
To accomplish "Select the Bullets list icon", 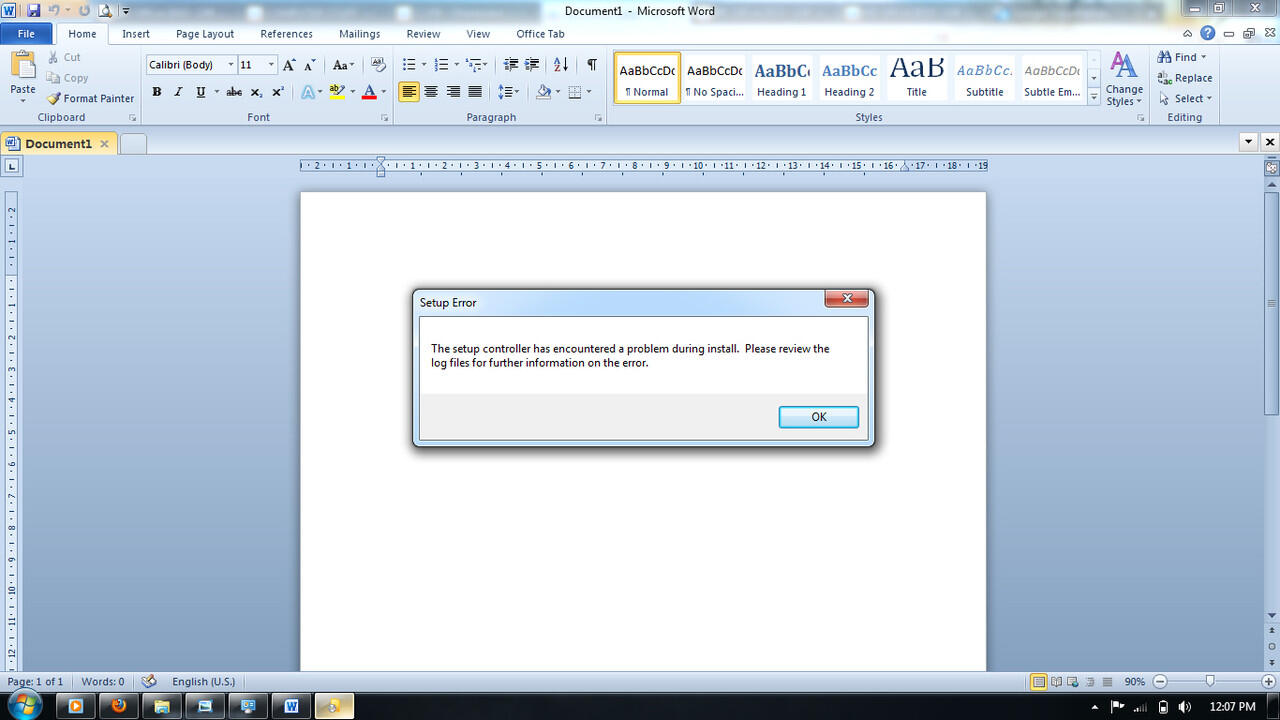I will tap(408, 65).
